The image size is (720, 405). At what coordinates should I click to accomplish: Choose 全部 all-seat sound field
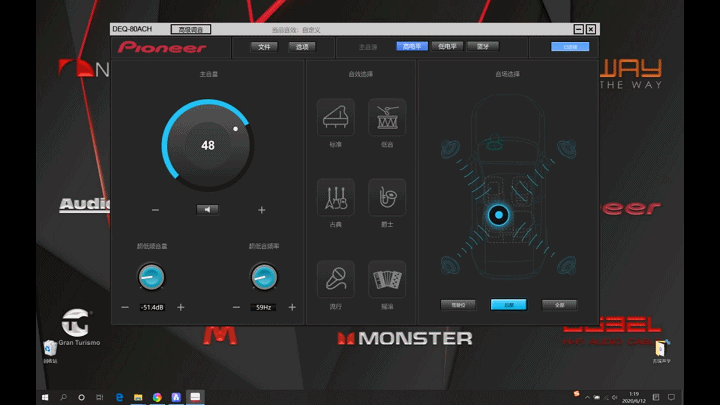(559, 305)
